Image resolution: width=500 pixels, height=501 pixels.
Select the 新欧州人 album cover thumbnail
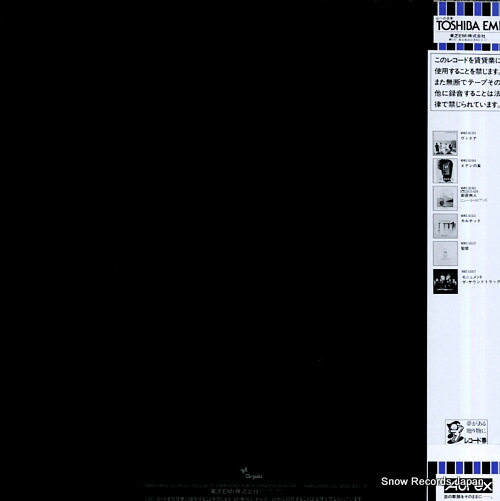445,198
